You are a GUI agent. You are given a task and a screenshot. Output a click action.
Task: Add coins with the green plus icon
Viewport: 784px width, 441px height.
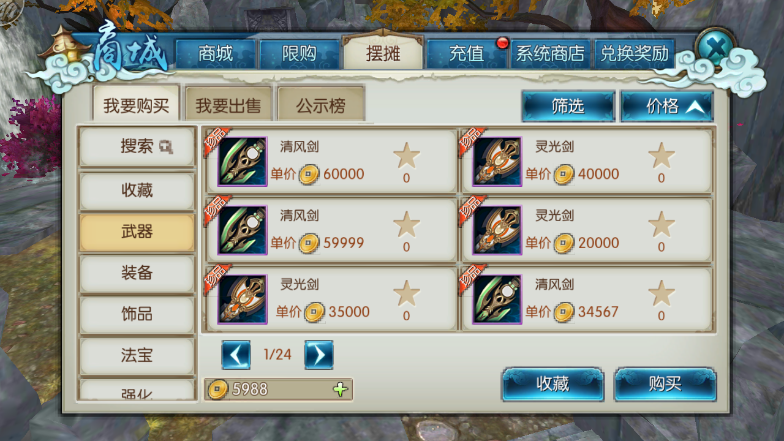340,390
